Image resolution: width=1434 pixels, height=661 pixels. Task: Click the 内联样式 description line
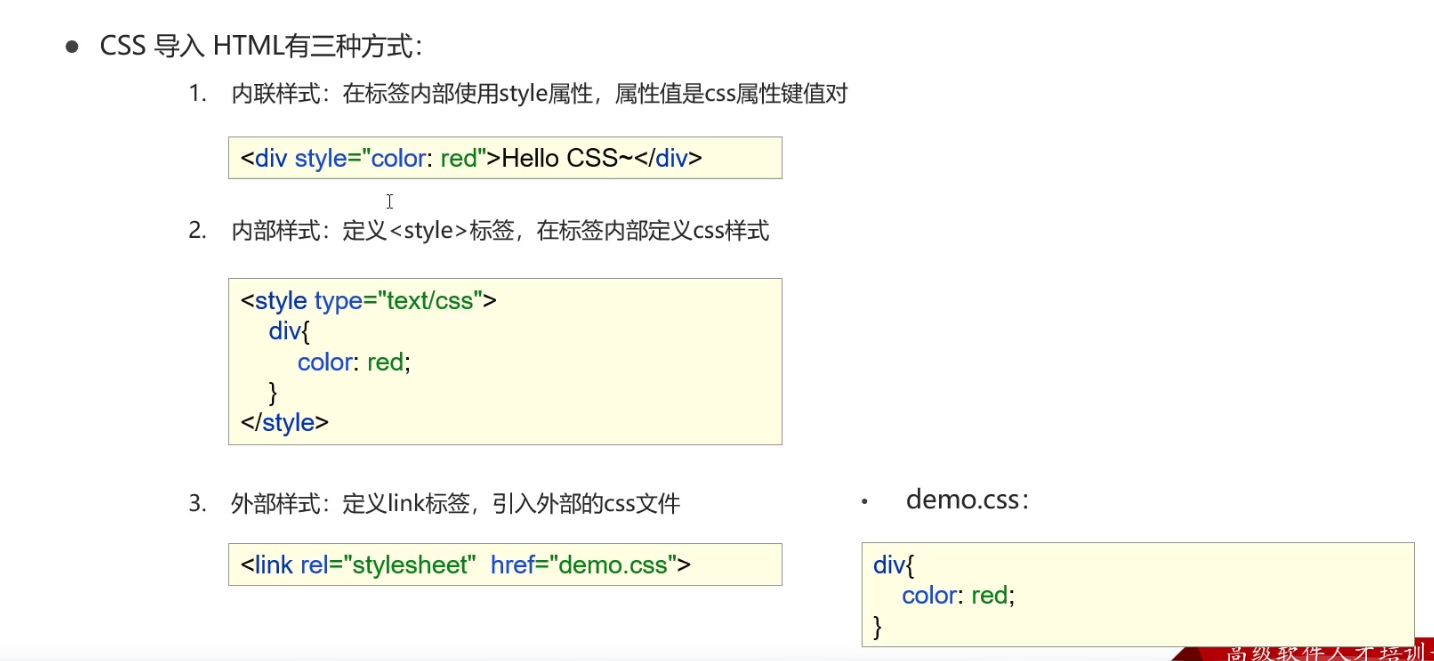[539, 94]
